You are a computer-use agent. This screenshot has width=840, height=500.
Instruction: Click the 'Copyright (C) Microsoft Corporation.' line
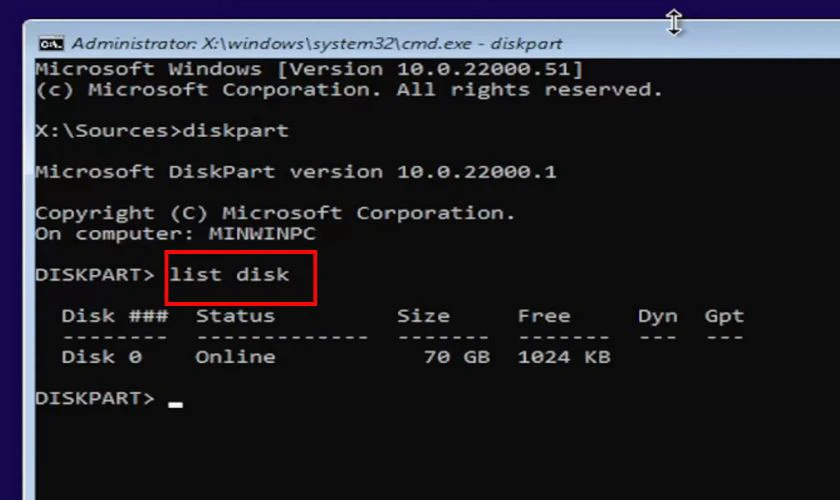(275, 213)
